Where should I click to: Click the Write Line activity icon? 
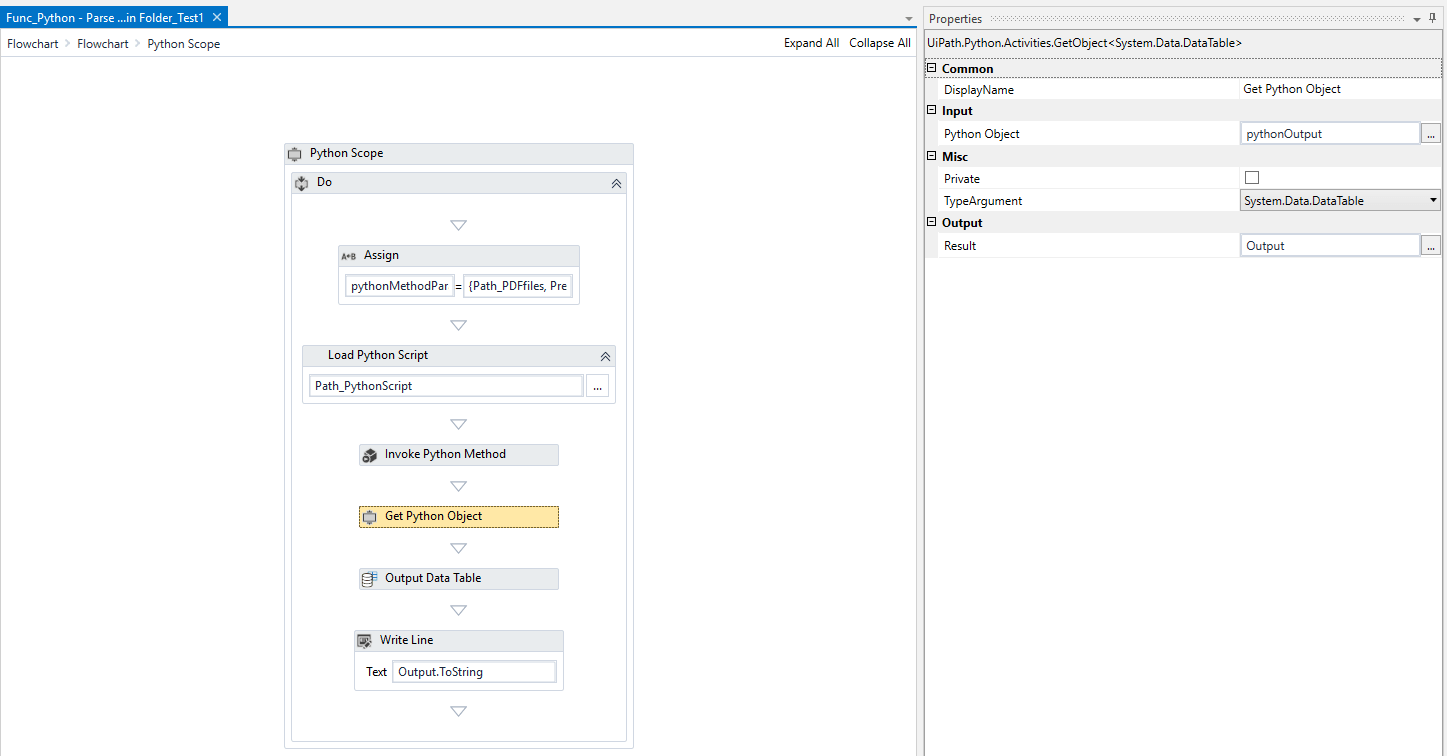(364, 640)
